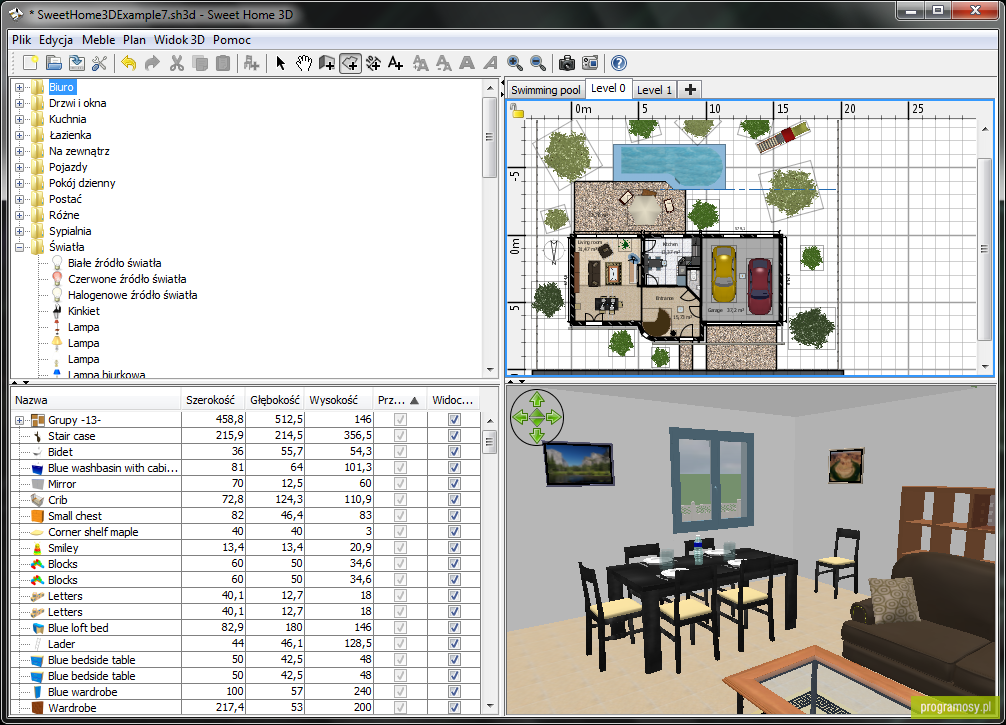Click the Increase text size icon
This screenshot has width=1006, height=725.
(420, 63)
